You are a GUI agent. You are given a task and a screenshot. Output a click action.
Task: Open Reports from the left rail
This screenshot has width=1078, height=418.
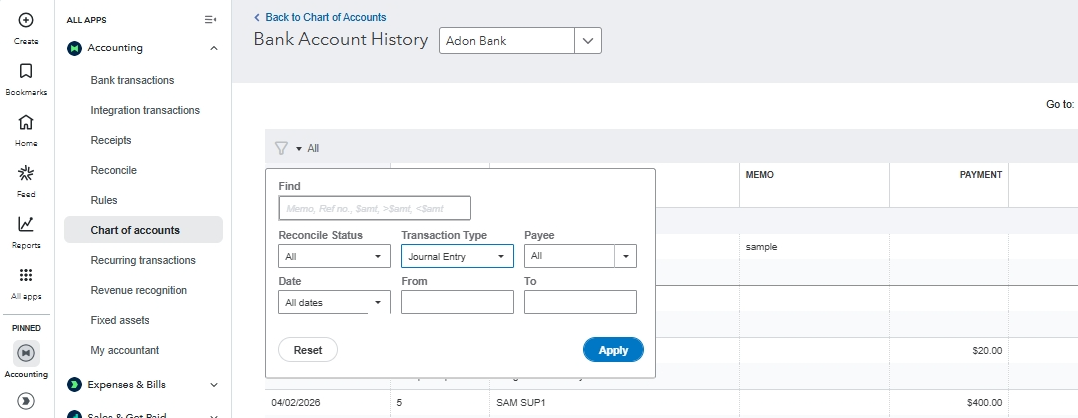[26, 224]
